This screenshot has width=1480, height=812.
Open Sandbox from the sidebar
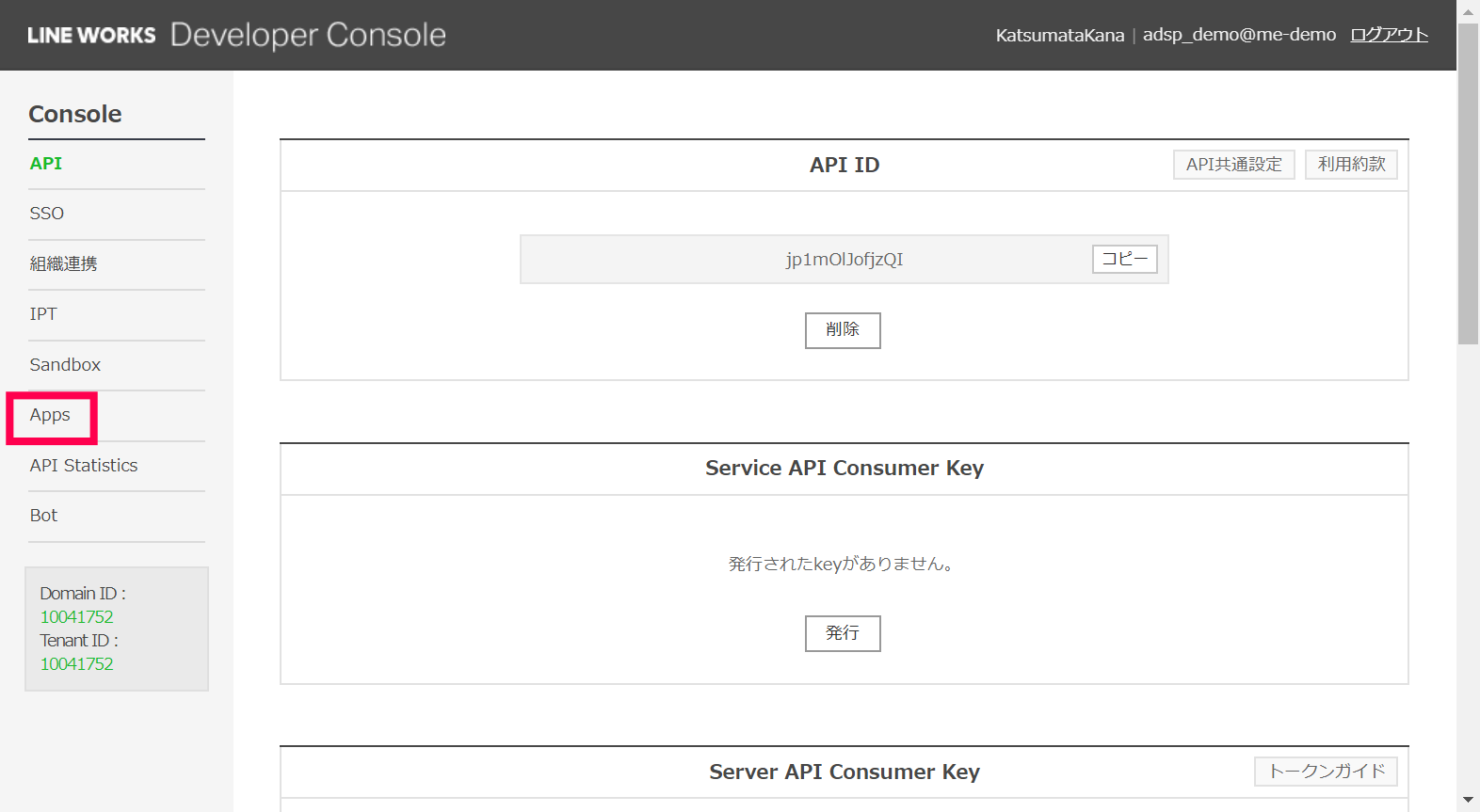click(65, 364)
